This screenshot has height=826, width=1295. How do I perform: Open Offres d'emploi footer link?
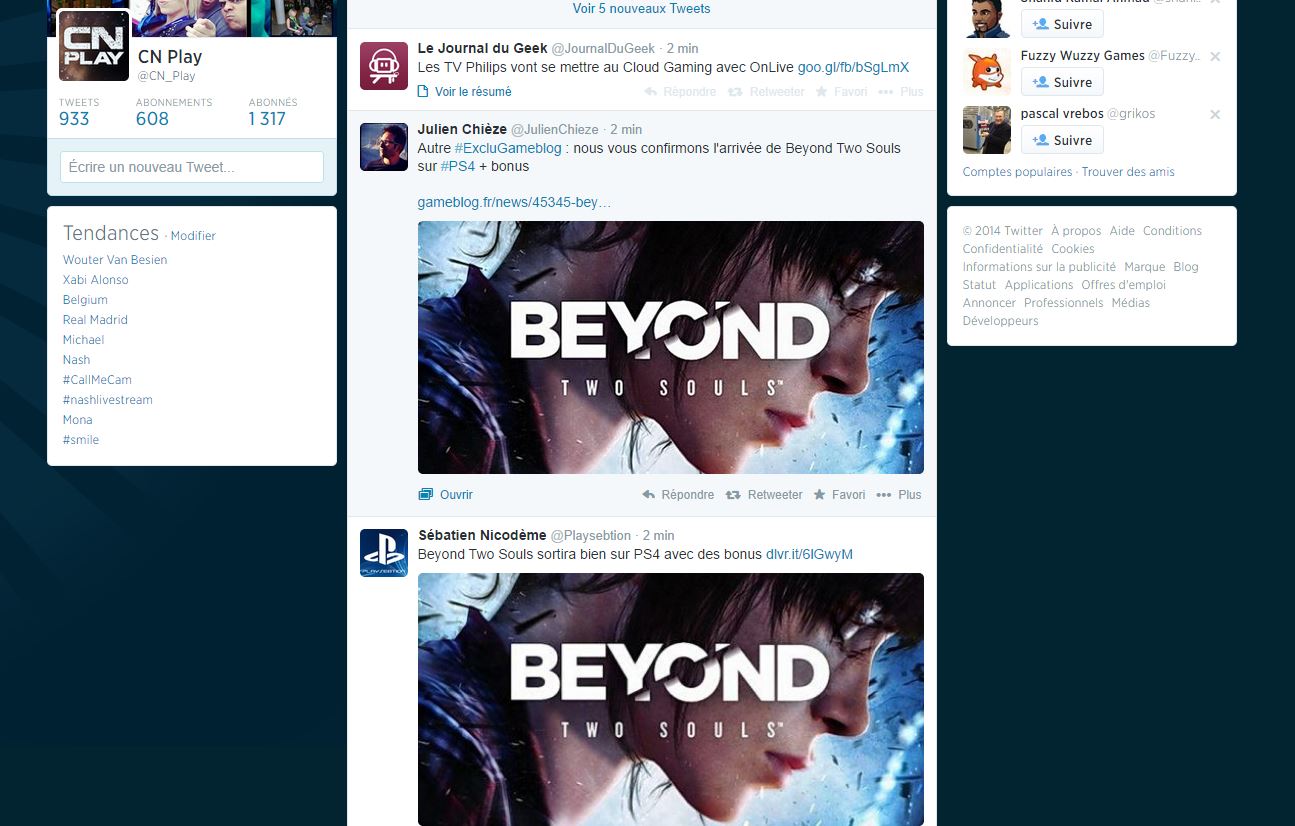pyautogui.click(x=1124, y=285)
